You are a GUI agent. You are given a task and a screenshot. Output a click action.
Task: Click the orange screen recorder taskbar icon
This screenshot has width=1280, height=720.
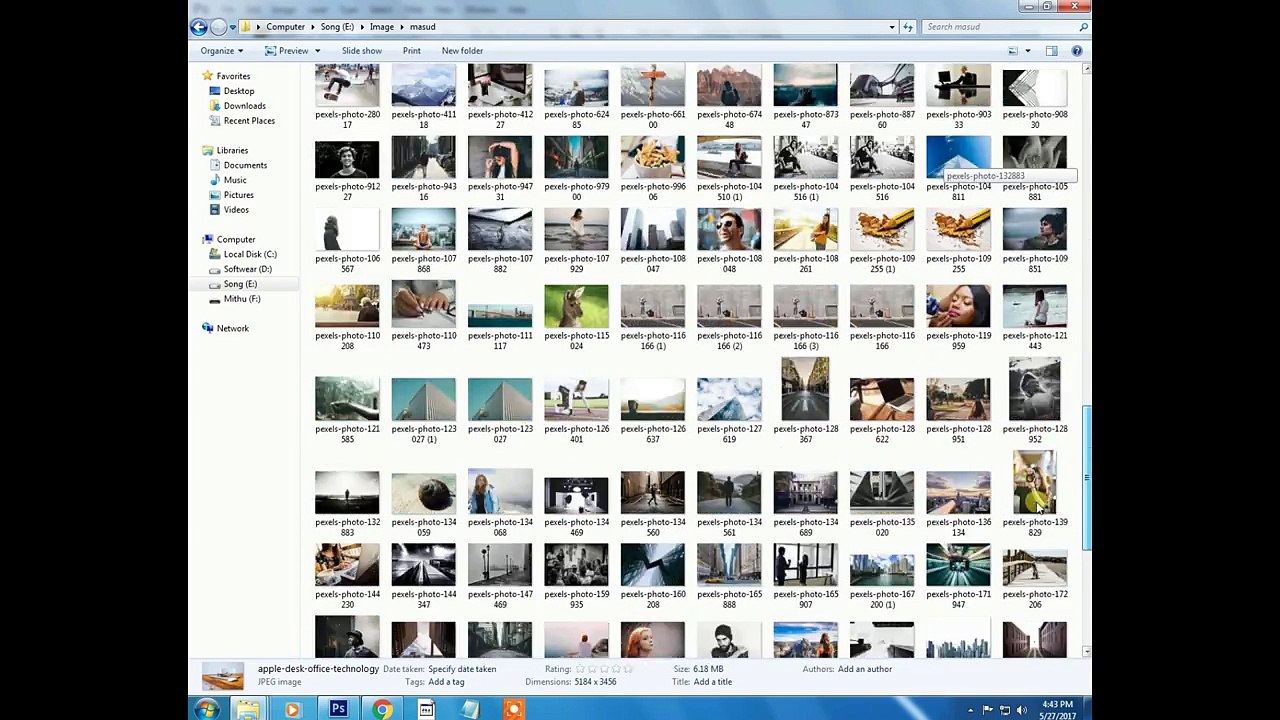(513, 709)
